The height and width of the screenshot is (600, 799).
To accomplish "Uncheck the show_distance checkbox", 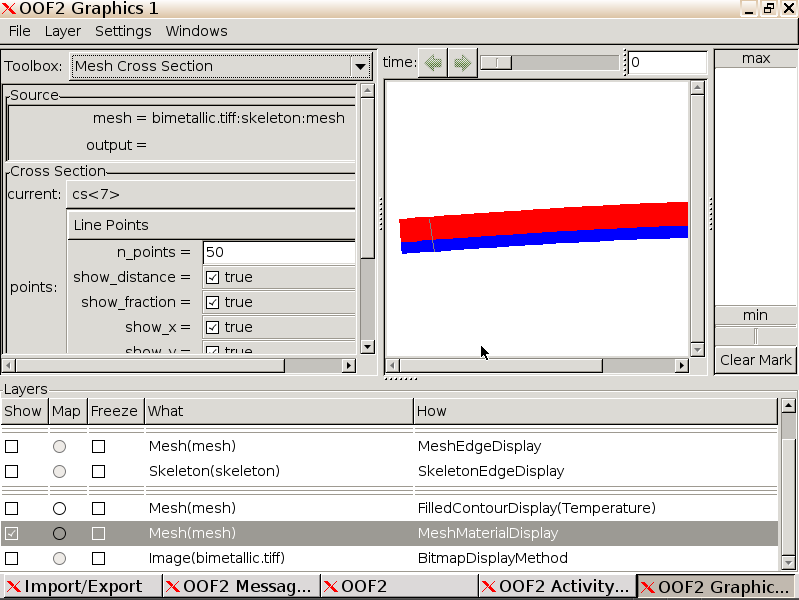I will [x=212, y=277].
